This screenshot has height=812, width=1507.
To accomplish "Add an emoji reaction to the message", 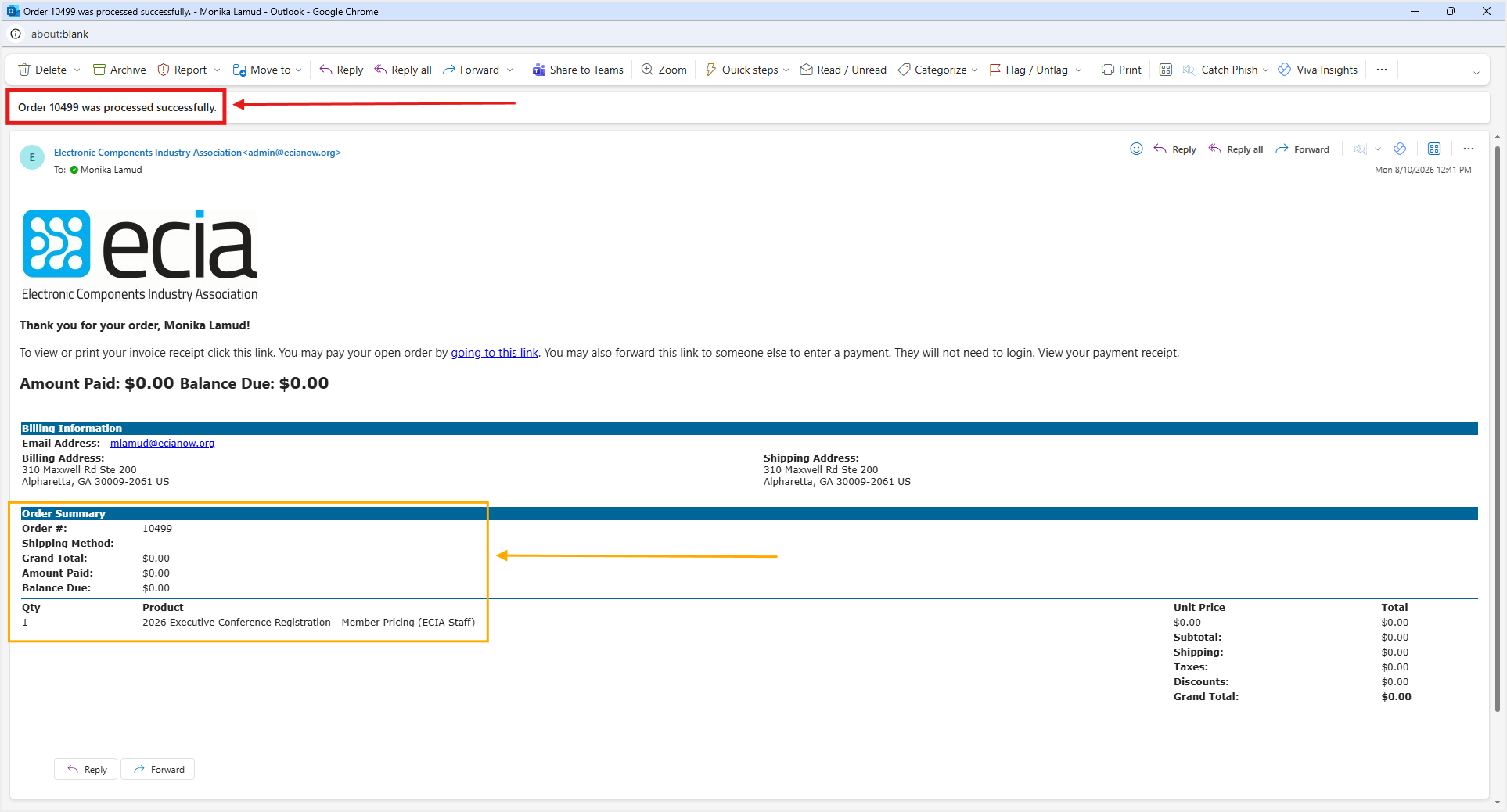I will coord(1137,149).
